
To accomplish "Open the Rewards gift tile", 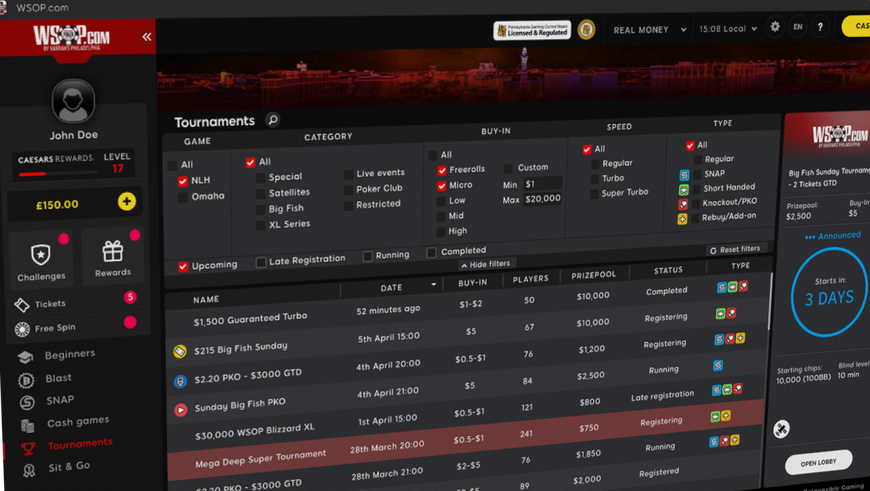I will click(x=113, y=256).
